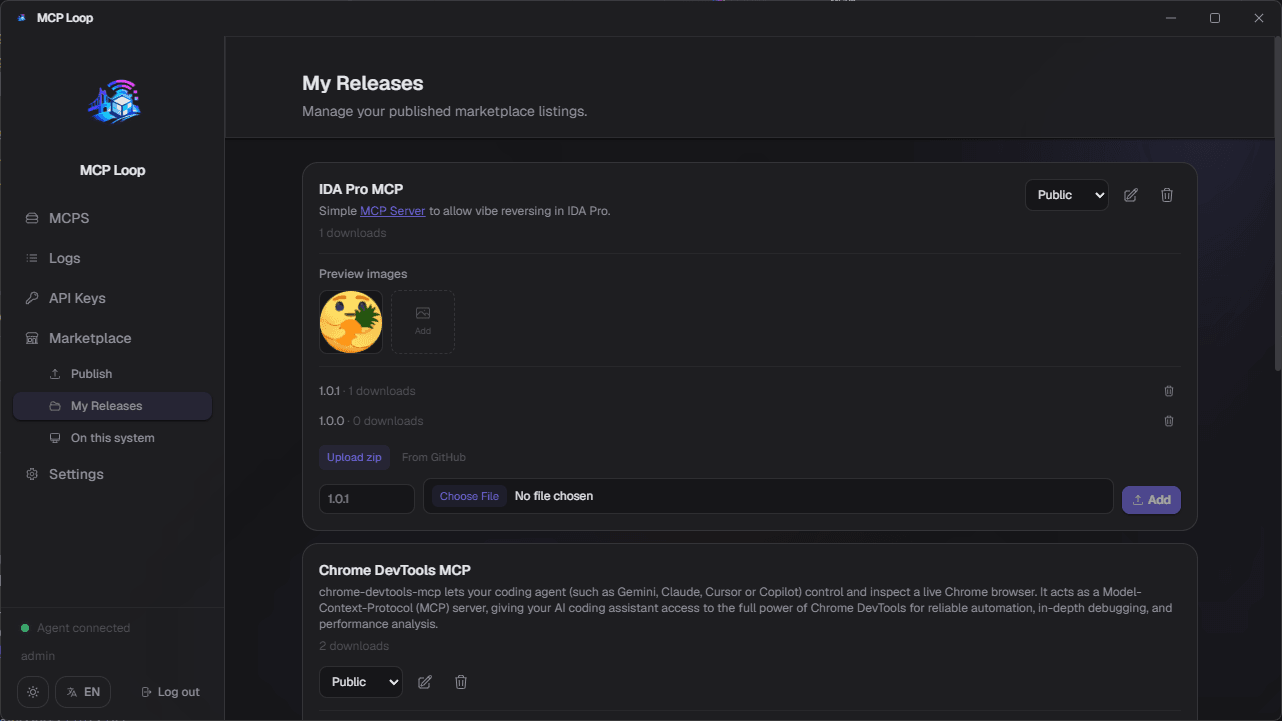Image resolution: width=1282 pixels, height=721 pixels.
Task: Click the Preview images label
Action: 363,274
